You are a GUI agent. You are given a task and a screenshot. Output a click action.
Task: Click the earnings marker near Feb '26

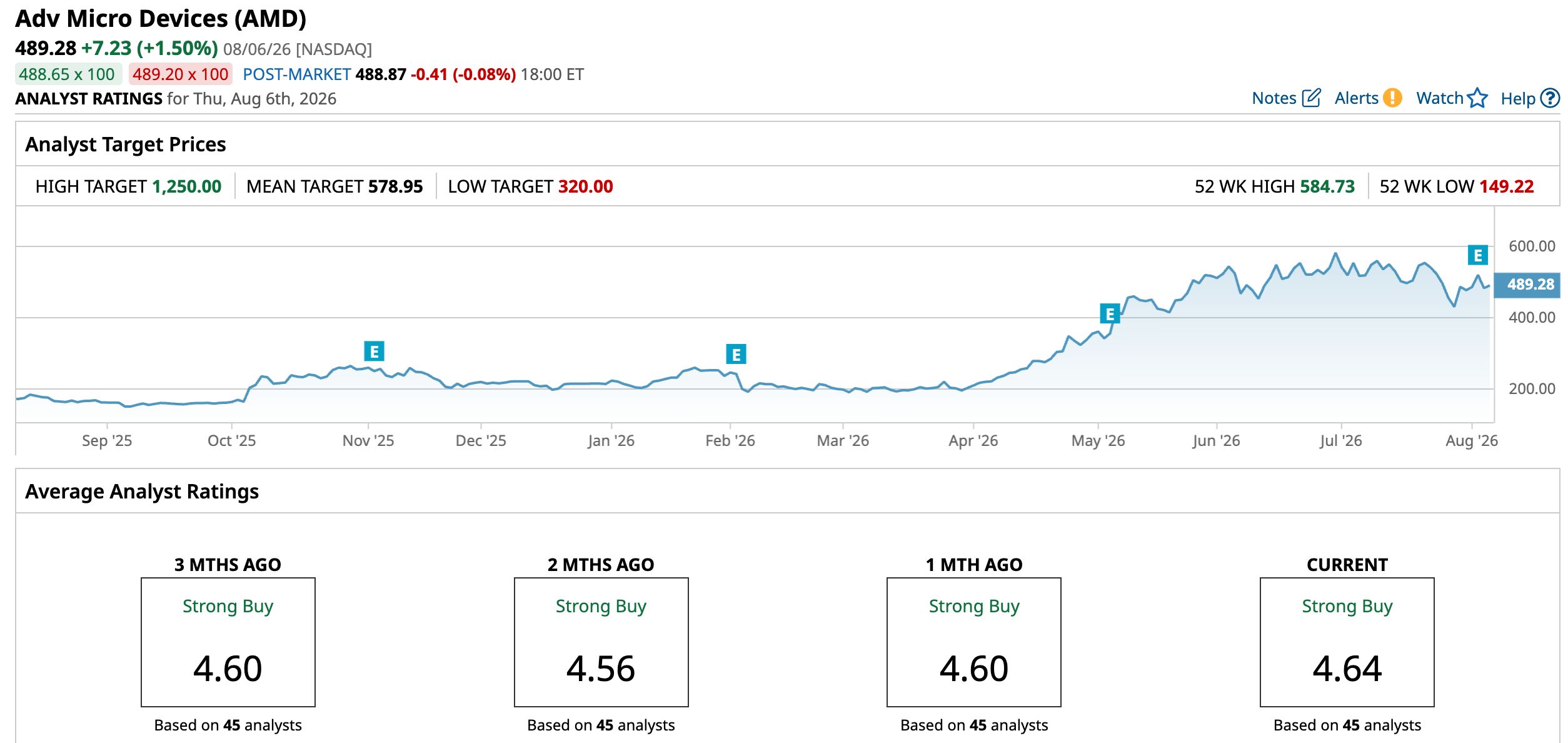(x=736, y=355)
